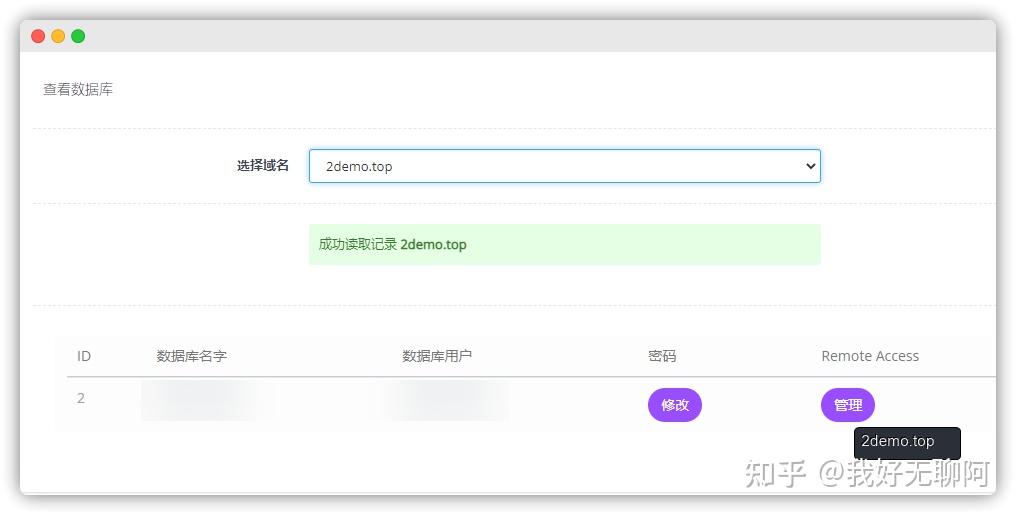This screenshot has height=515, width=1016.
Task: Open the 2demo.top domain dropdown
Action: point(564,166)
